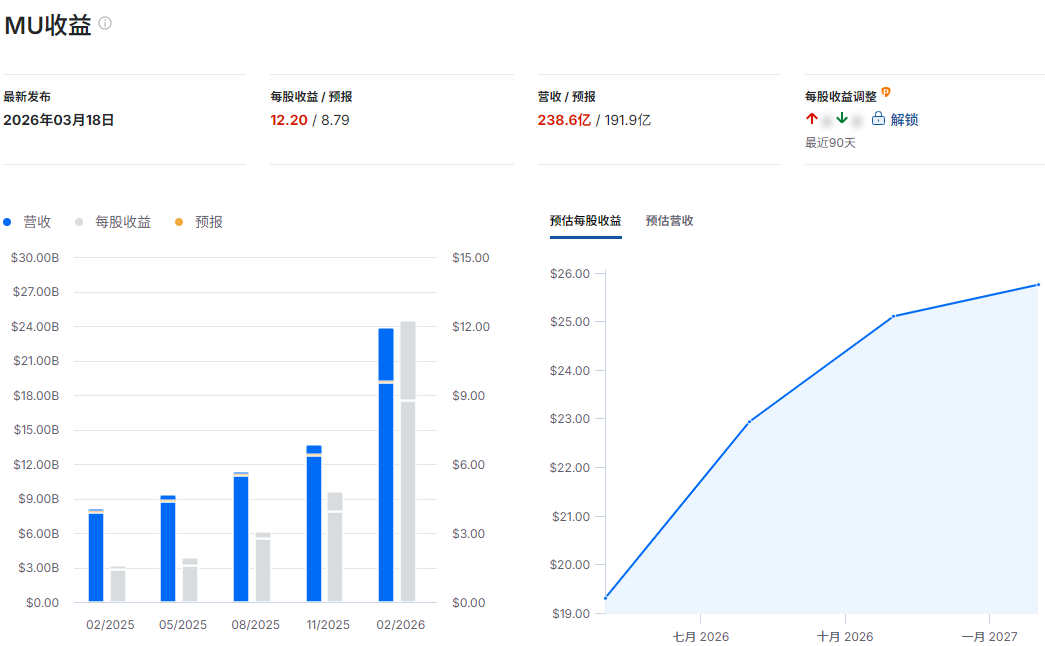Click the 营收 / 预报 heading
This screenshot has width=1045, height=646.
[x=566, y=97]
